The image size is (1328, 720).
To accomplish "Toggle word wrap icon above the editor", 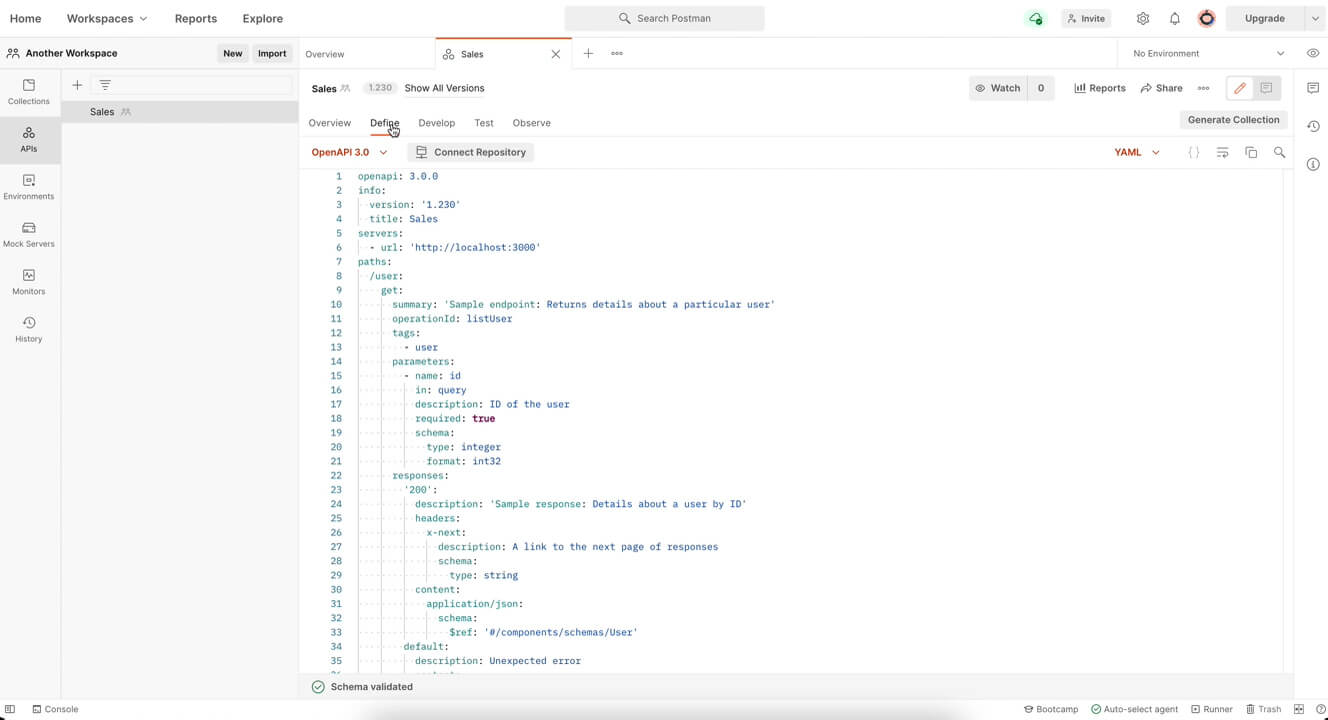I will pyautogui.click(x=1222, y=153).
